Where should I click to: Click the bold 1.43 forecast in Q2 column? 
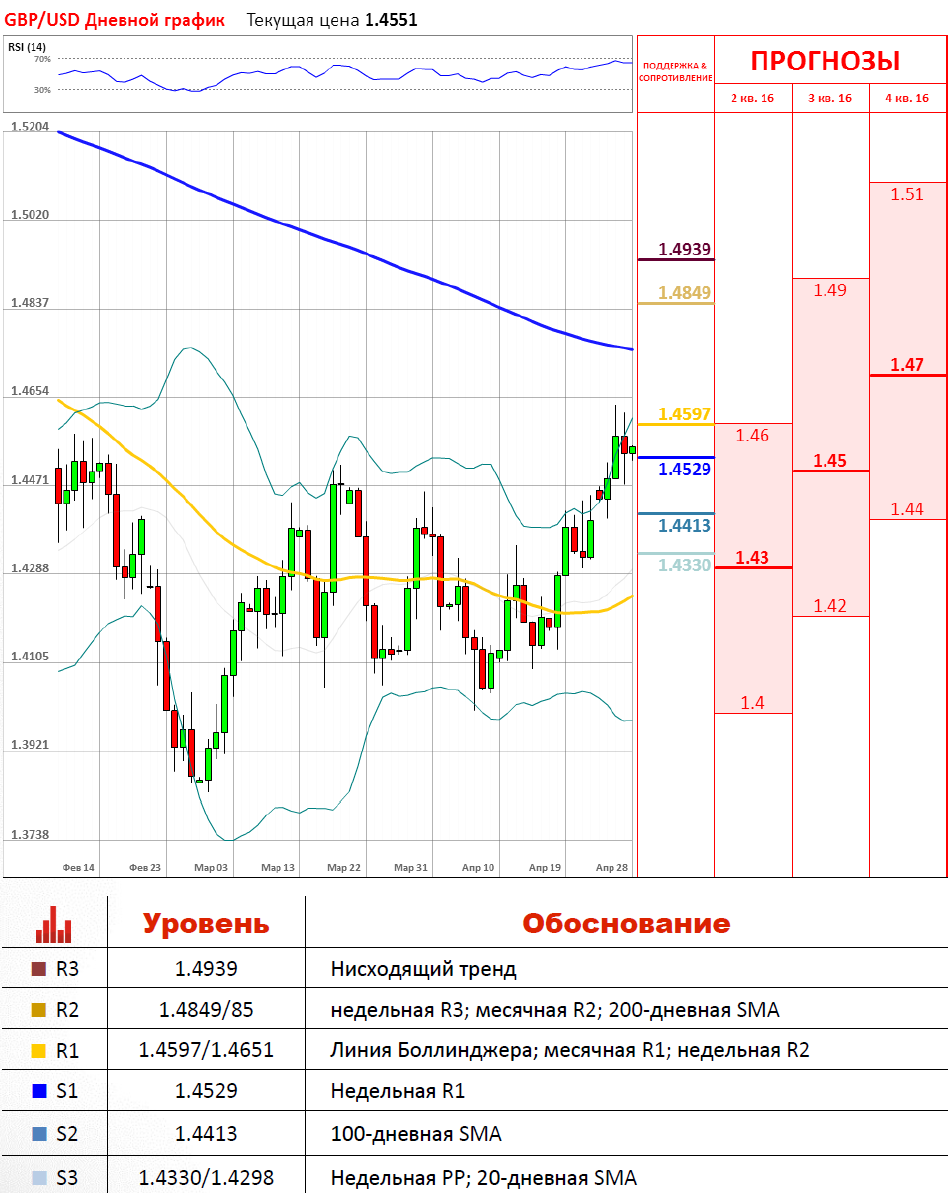(x=752, y=558)
